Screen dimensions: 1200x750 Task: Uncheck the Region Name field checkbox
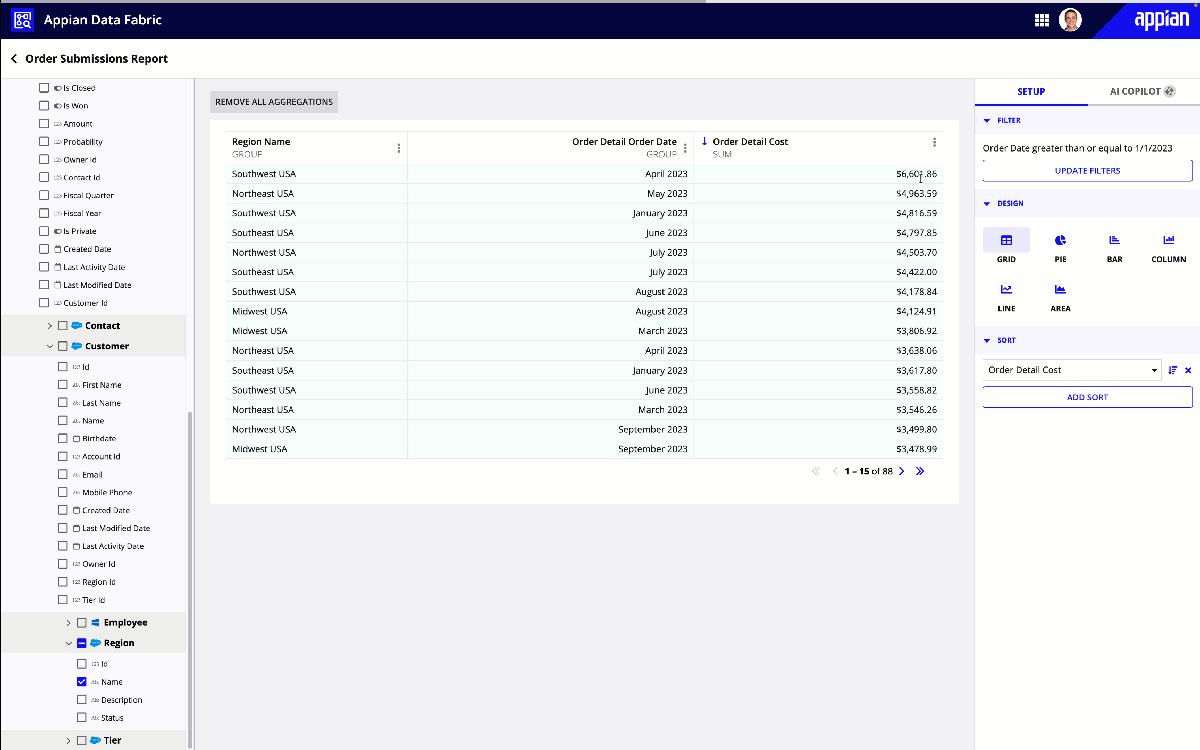click(82, 682)
